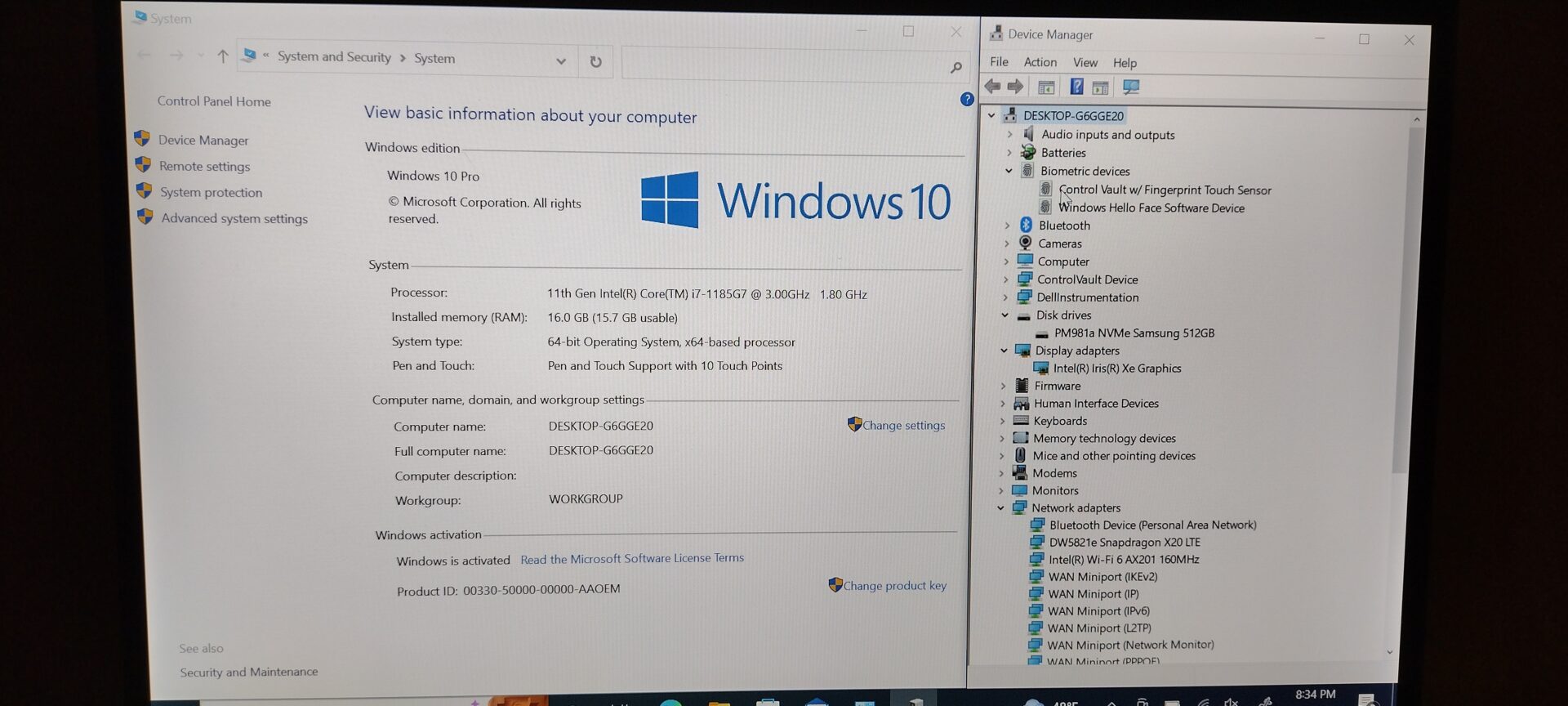Screen dimensions: 1568x706
Task: Click Change settings for computer name
Action: click(903, 425)
